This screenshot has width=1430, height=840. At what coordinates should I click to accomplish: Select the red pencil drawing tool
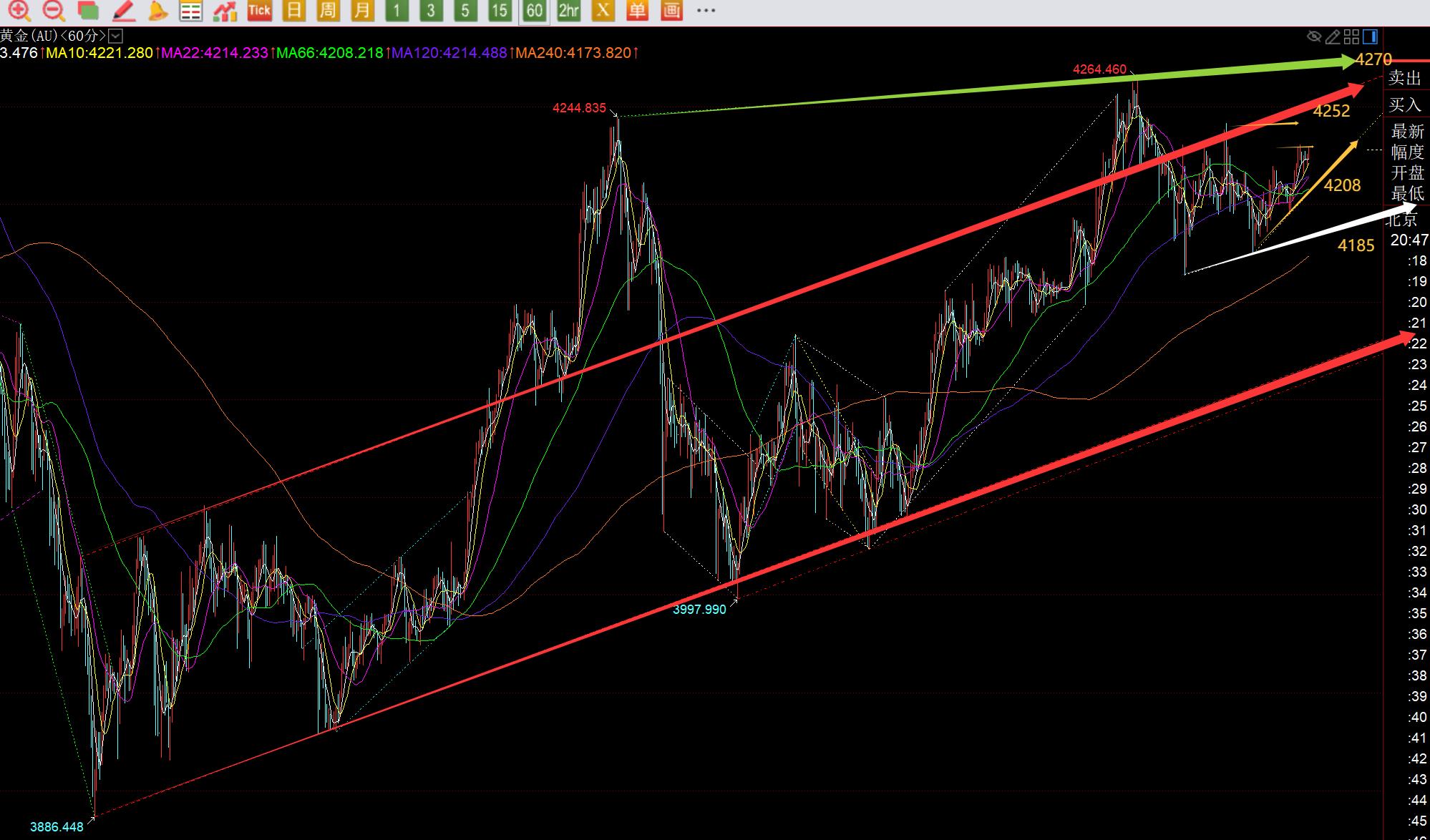click(x=123, y=10)
